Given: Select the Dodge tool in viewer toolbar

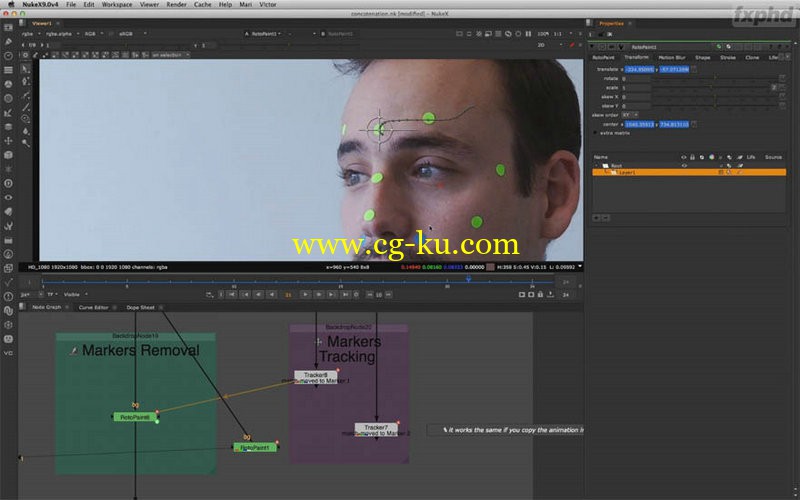Looking at the screenshot, I should [26, 143].
